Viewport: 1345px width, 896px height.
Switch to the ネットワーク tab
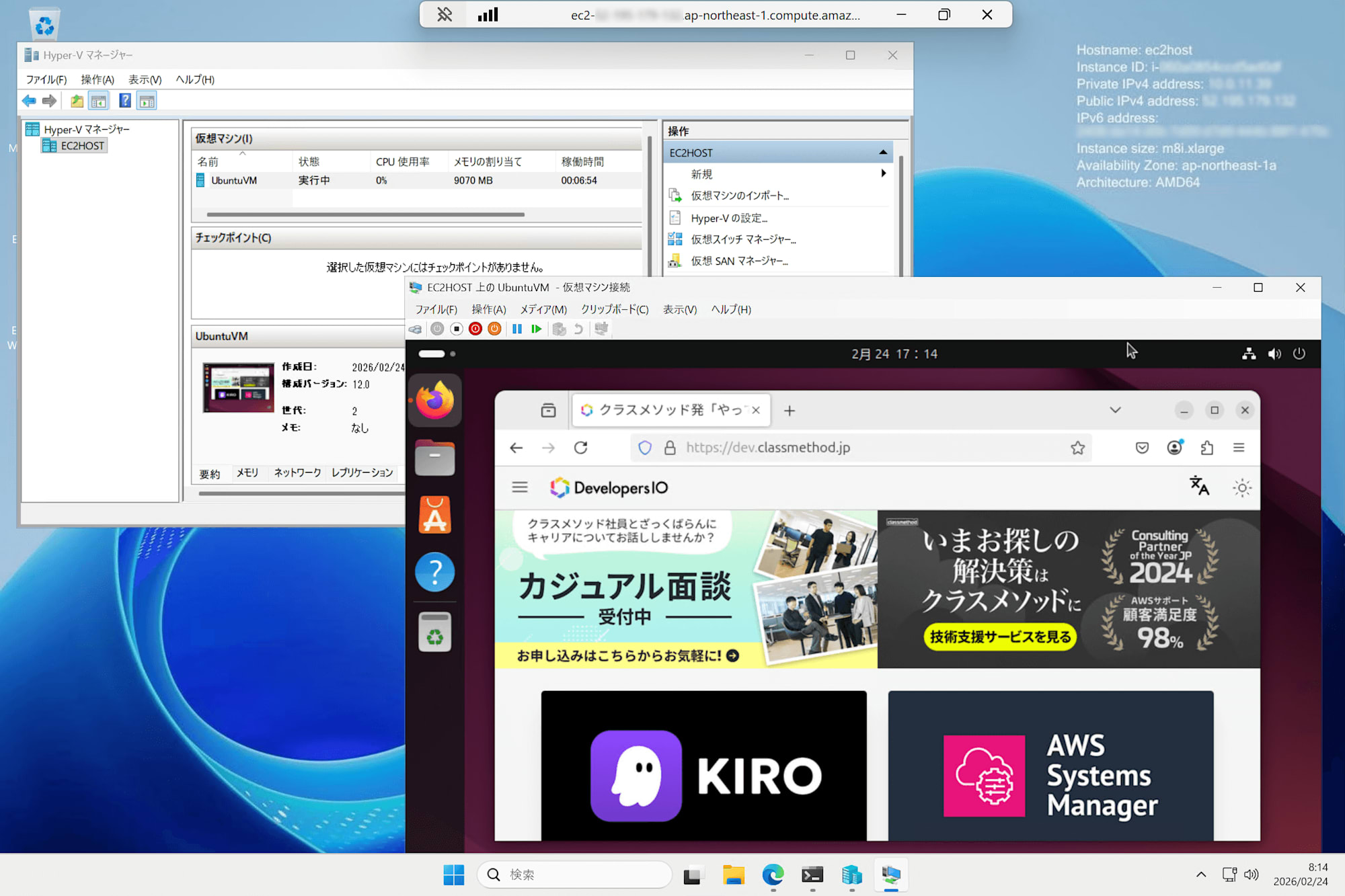coord(297,473)
